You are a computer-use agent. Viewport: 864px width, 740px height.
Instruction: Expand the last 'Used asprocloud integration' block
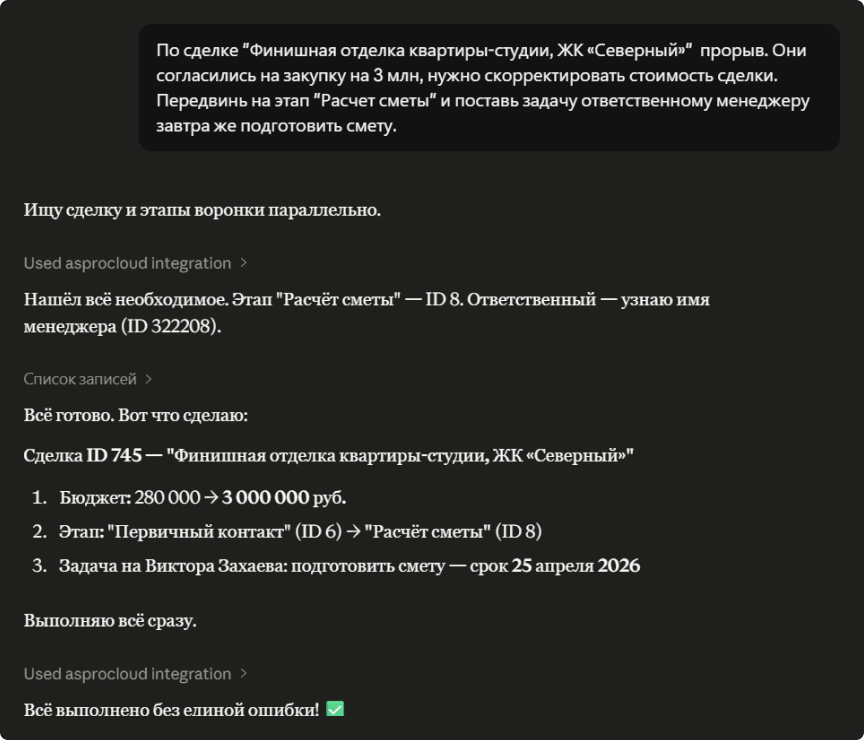(x=127, y=674)
